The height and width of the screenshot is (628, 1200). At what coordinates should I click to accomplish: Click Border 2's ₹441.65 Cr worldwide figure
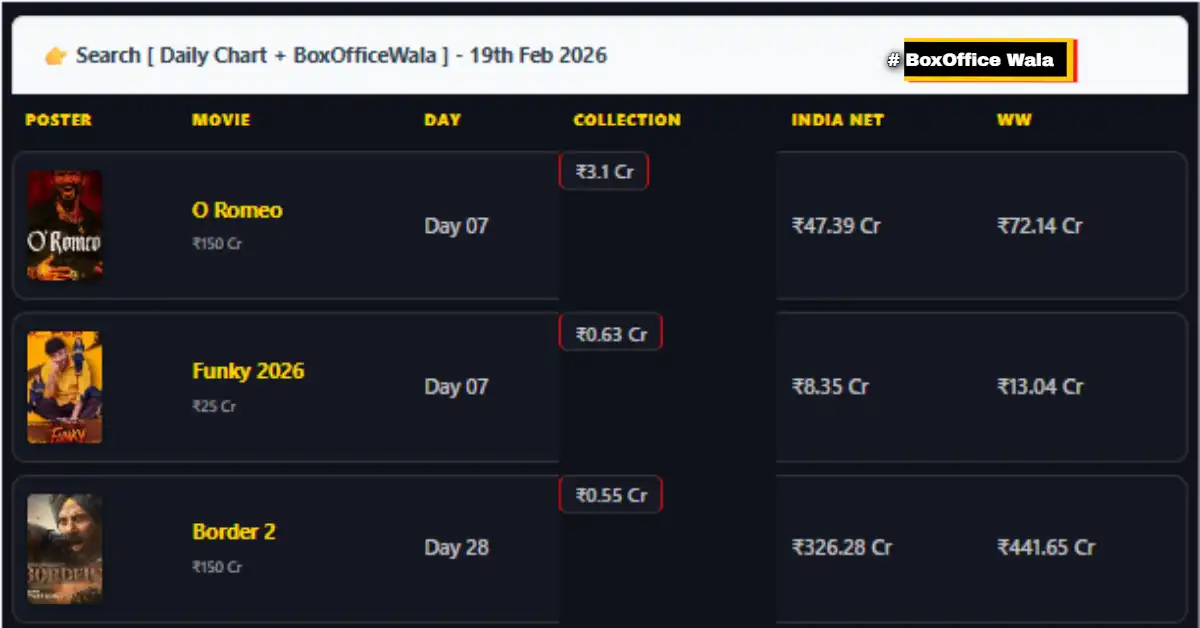point(1044,548)
